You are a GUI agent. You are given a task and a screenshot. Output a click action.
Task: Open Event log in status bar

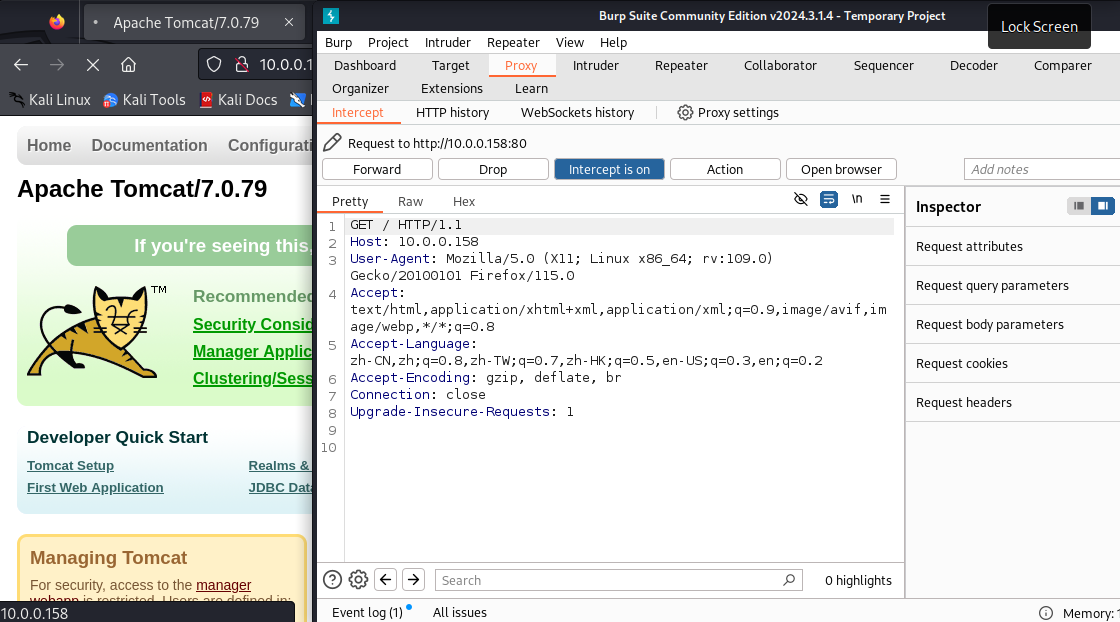tap(367, 613)
